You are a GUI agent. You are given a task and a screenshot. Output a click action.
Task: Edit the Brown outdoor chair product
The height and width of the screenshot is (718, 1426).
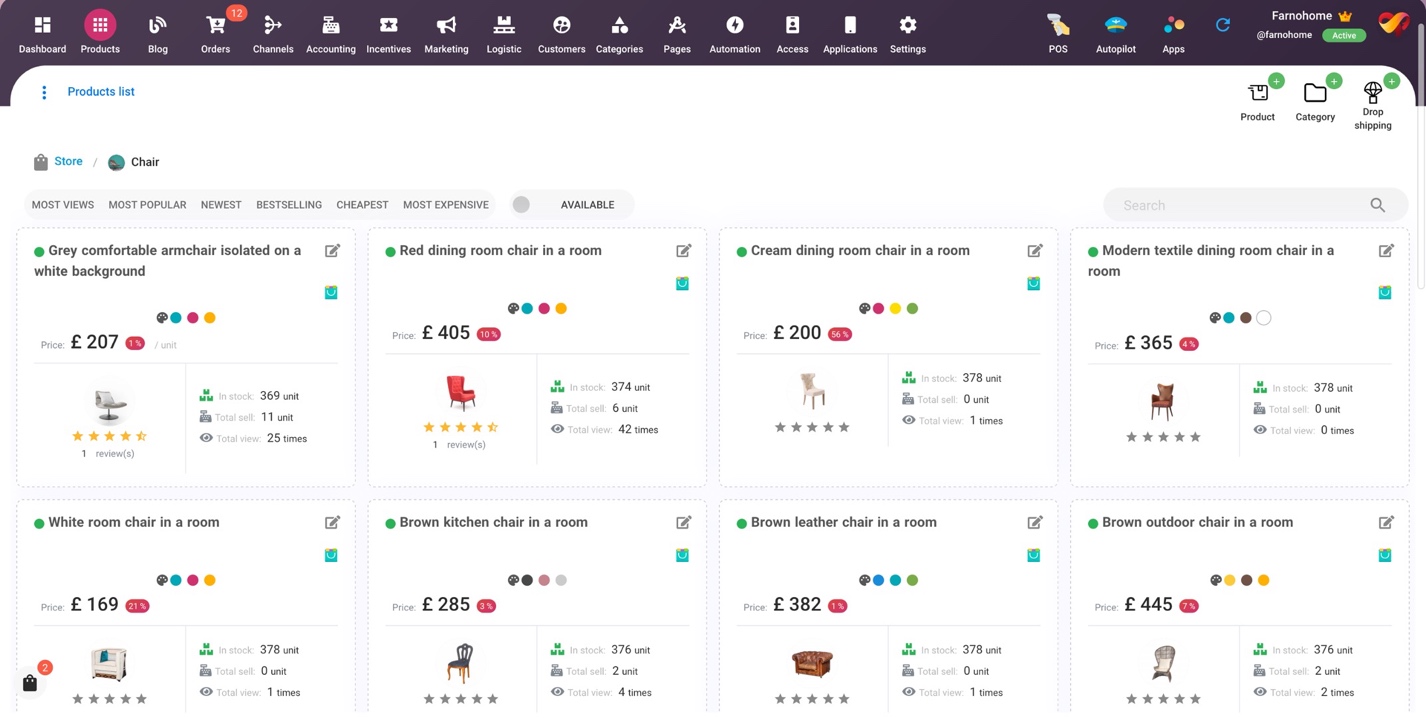pos(1386,523)
